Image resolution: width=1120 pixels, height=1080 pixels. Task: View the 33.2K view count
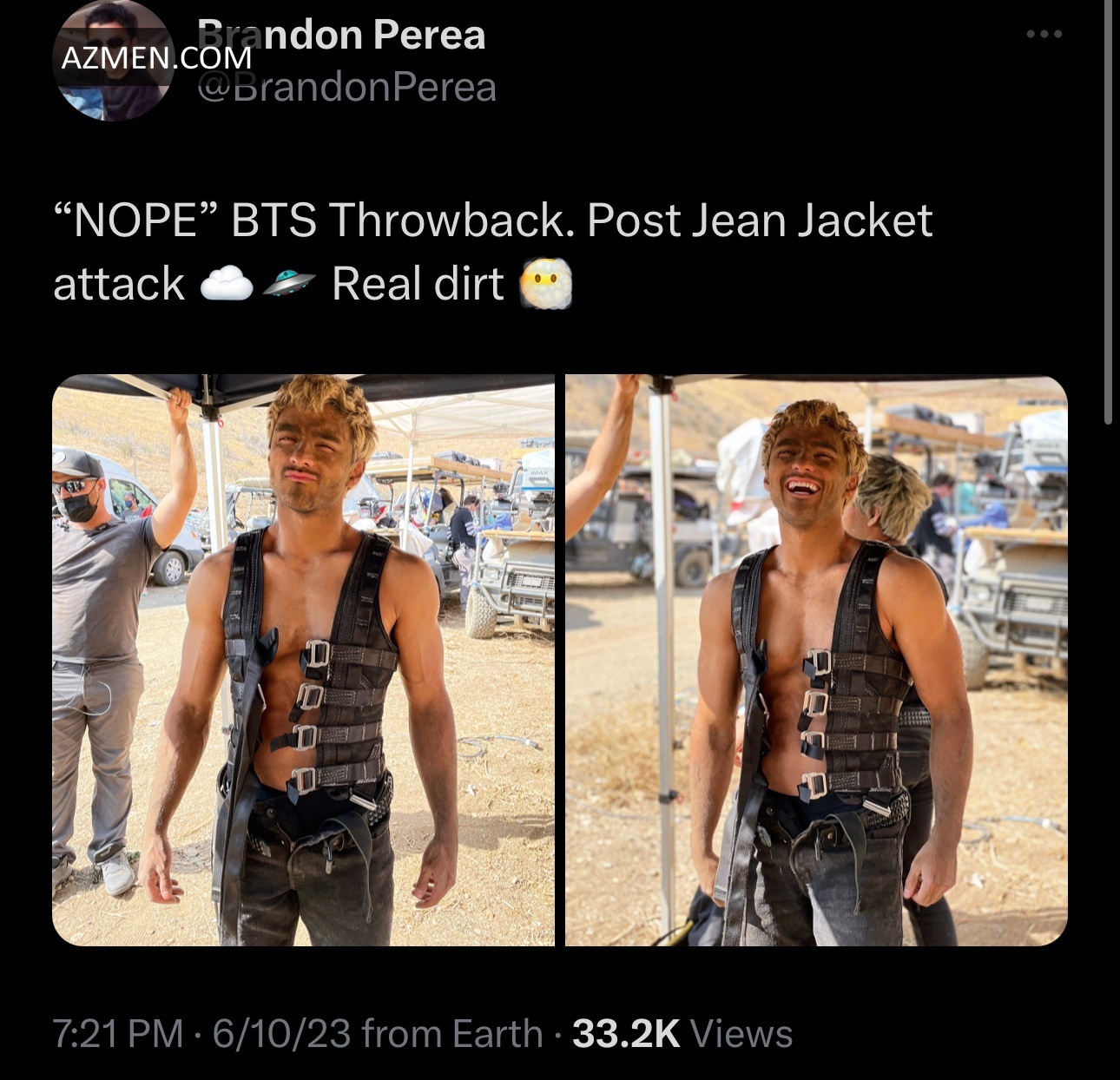[x=626, y=1033]
